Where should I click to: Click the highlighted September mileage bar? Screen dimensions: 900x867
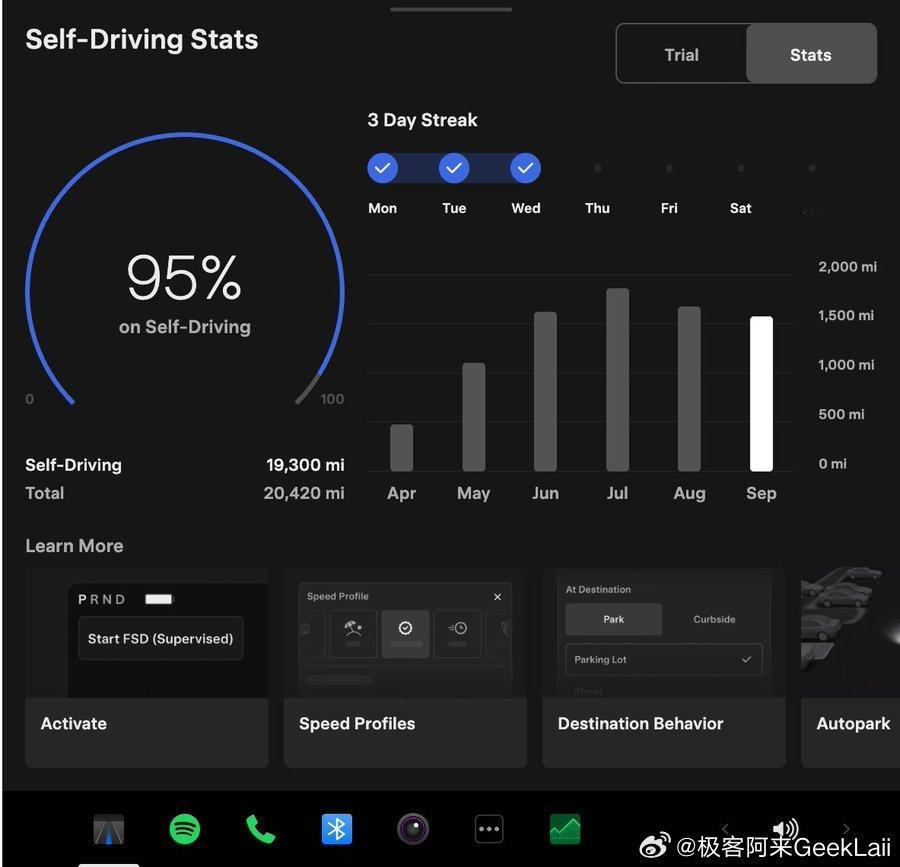761,394
